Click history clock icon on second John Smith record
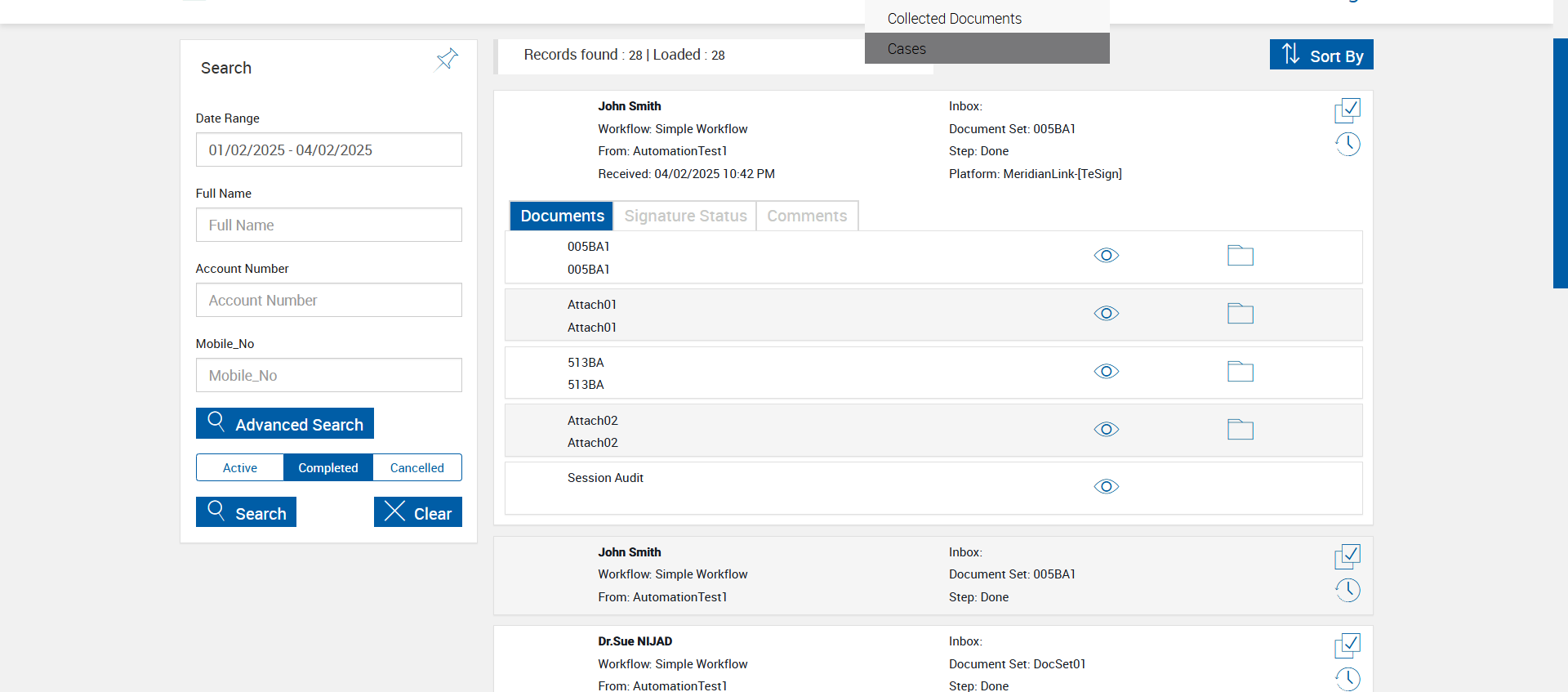The width and height of the screenshot is (1568, 692). point(1347,590)
